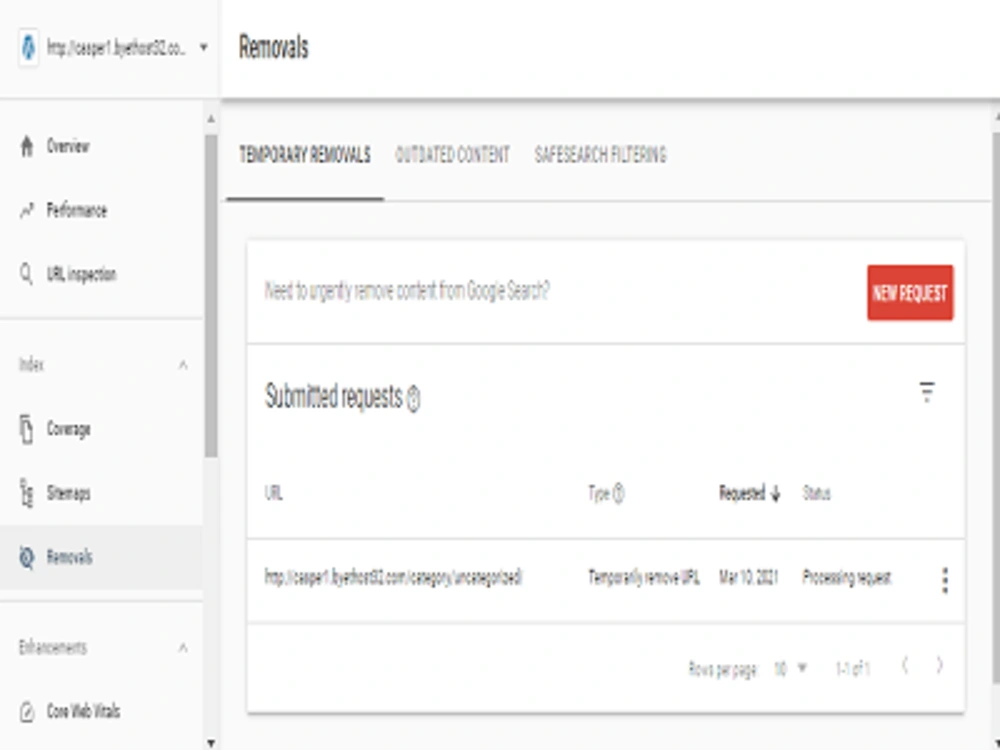Viewport: 1000px width, 750px height.
Task: Click the Requested sort arrow icon
Action: [x=776, y=494]
